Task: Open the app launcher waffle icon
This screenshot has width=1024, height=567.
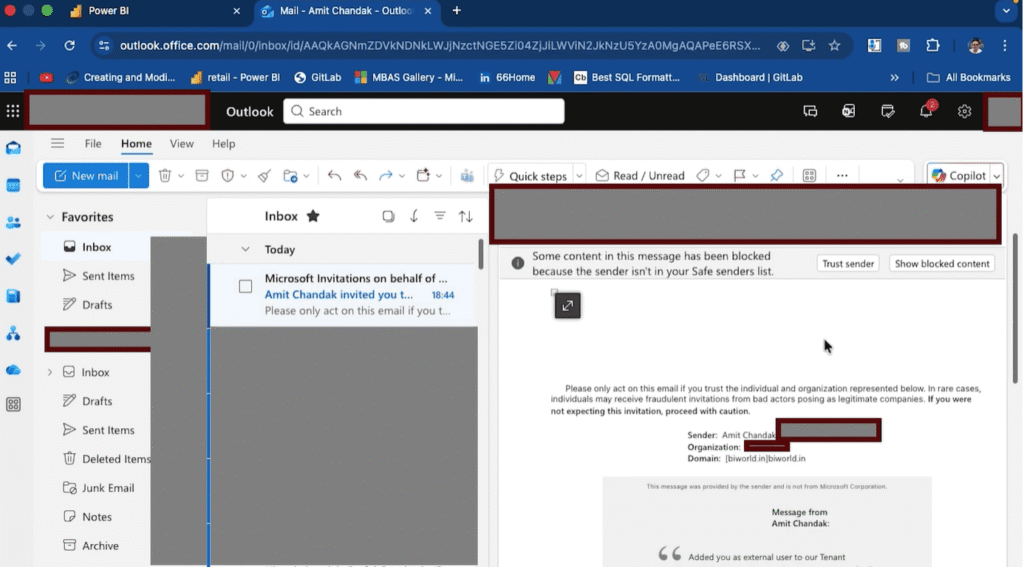Action: [x=12, y=111]
